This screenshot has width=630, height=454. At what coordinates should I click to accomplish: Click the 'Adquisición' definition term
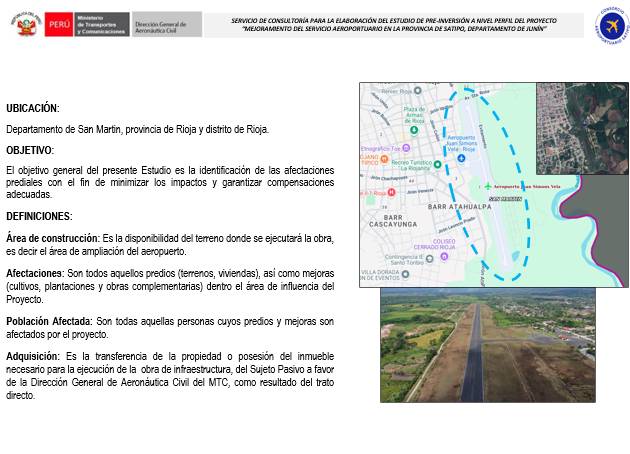(33, 356)
